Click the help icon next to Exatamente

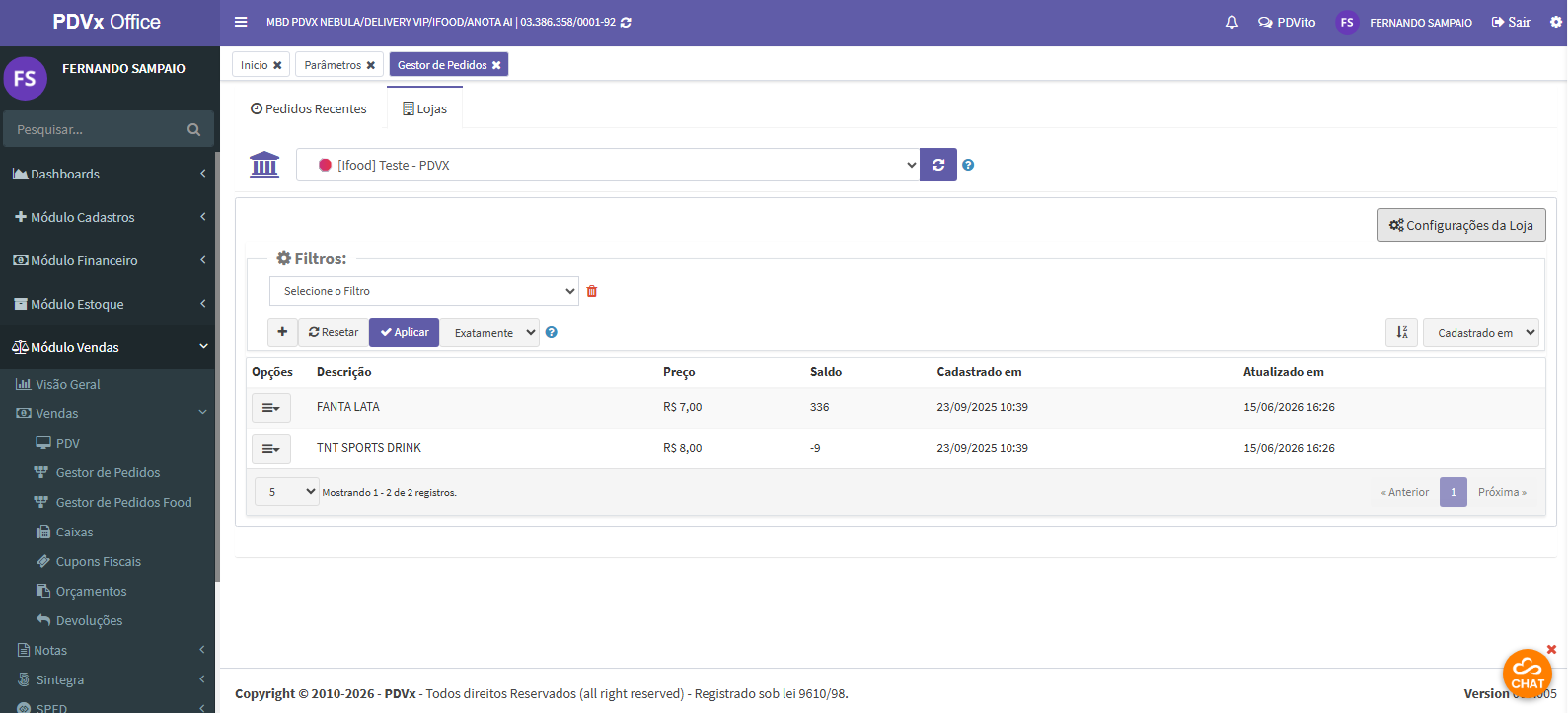click(552, 332)
